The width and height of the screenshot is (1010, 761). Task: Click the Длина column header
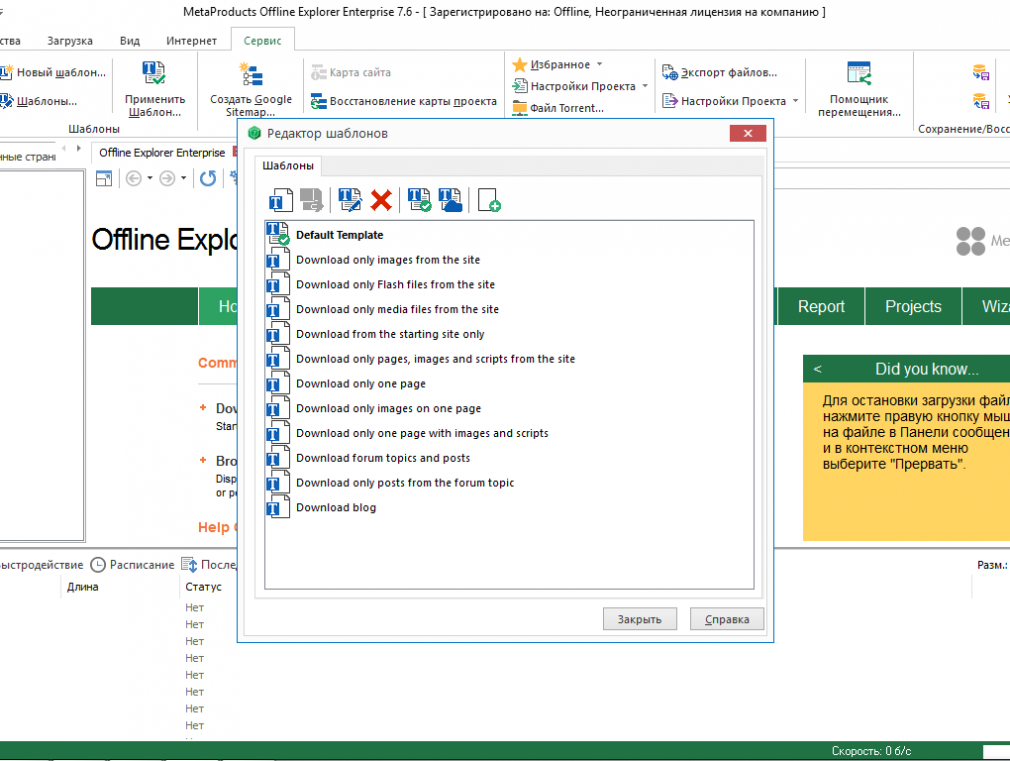(x=83, y=587)
